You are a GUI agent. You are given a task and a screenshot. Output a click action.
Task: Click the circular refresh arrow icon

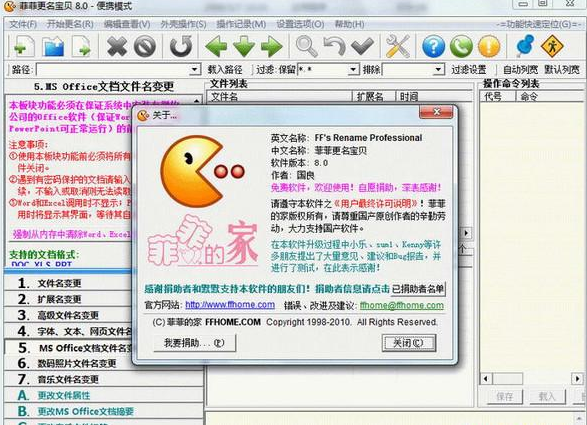click(181, 46)
